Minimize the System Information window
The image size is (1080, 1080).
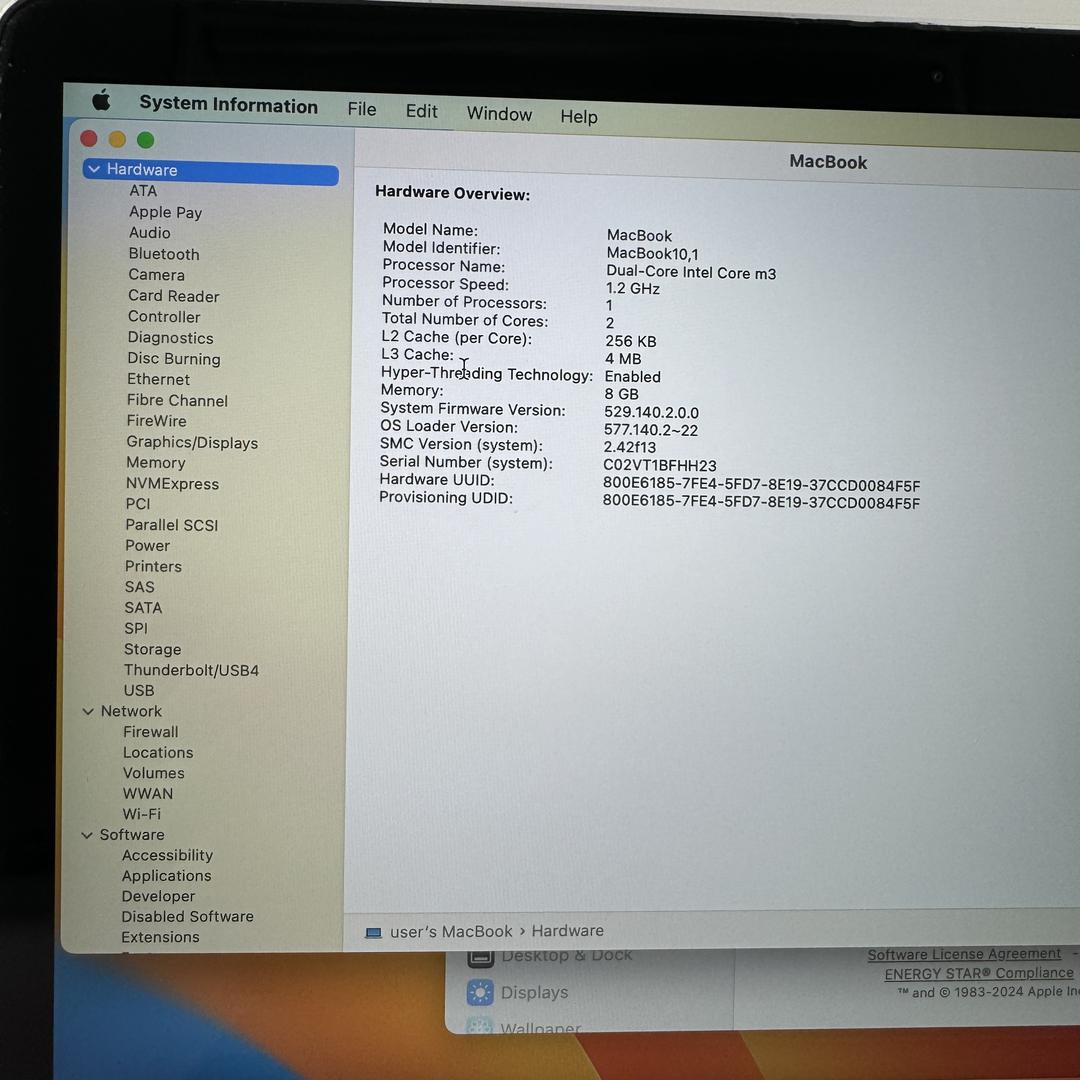coord(117,140)
